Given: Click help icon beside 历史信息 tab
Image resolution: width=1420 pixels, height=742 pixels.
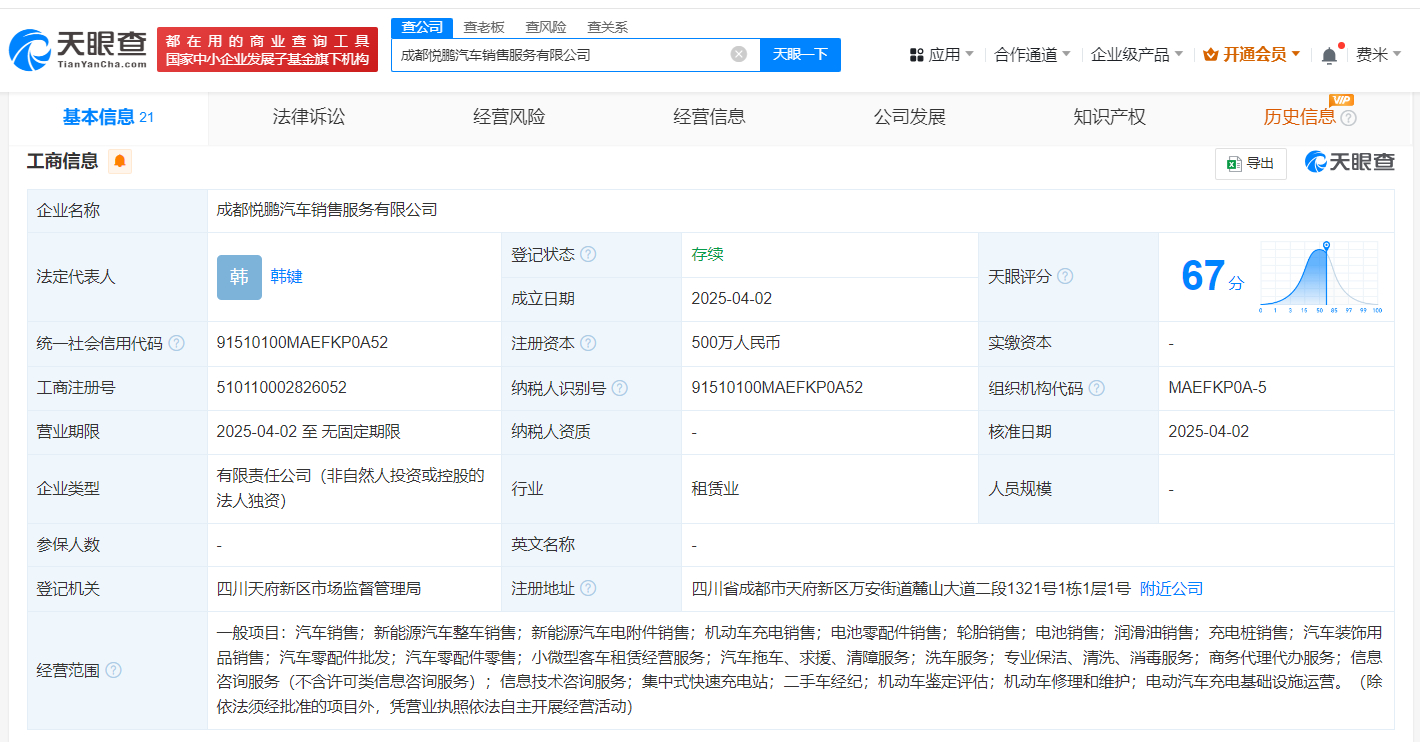Looking at the screenshot, I should pyautogui.click(x=1348, y=118).
